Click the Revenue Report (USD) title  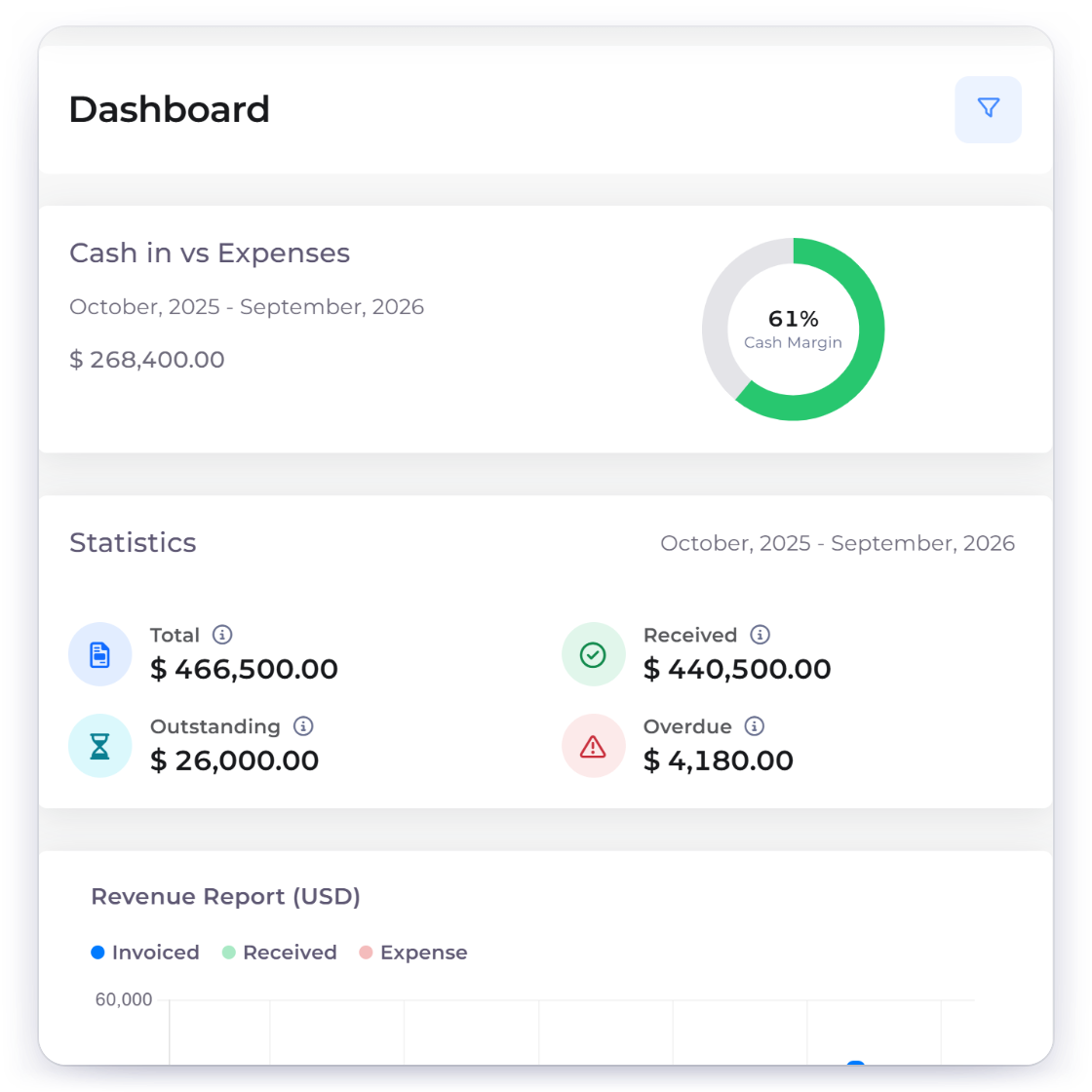coord(225,896)
